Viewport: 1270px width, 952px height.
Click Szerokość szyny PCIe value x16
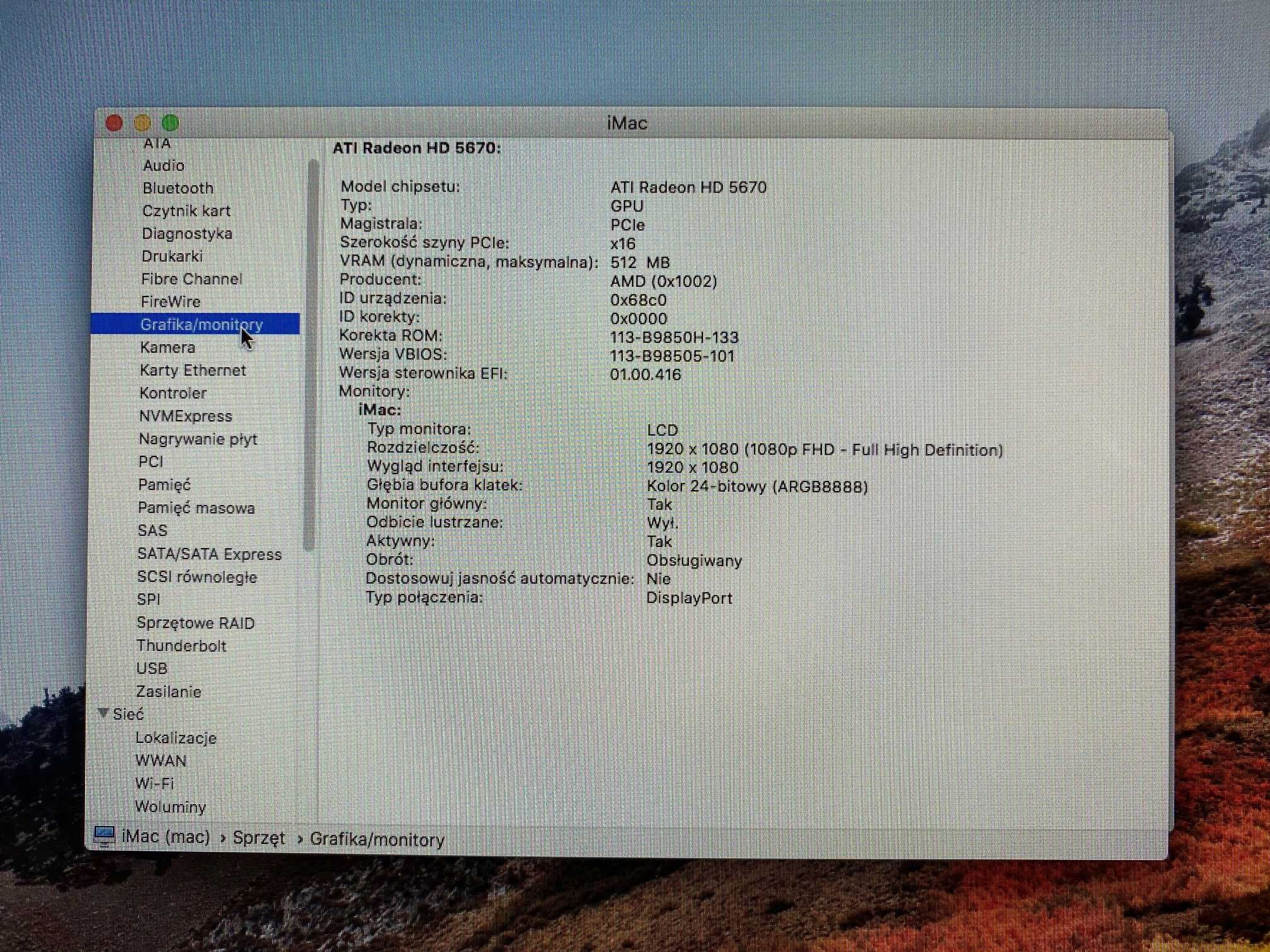622,244
